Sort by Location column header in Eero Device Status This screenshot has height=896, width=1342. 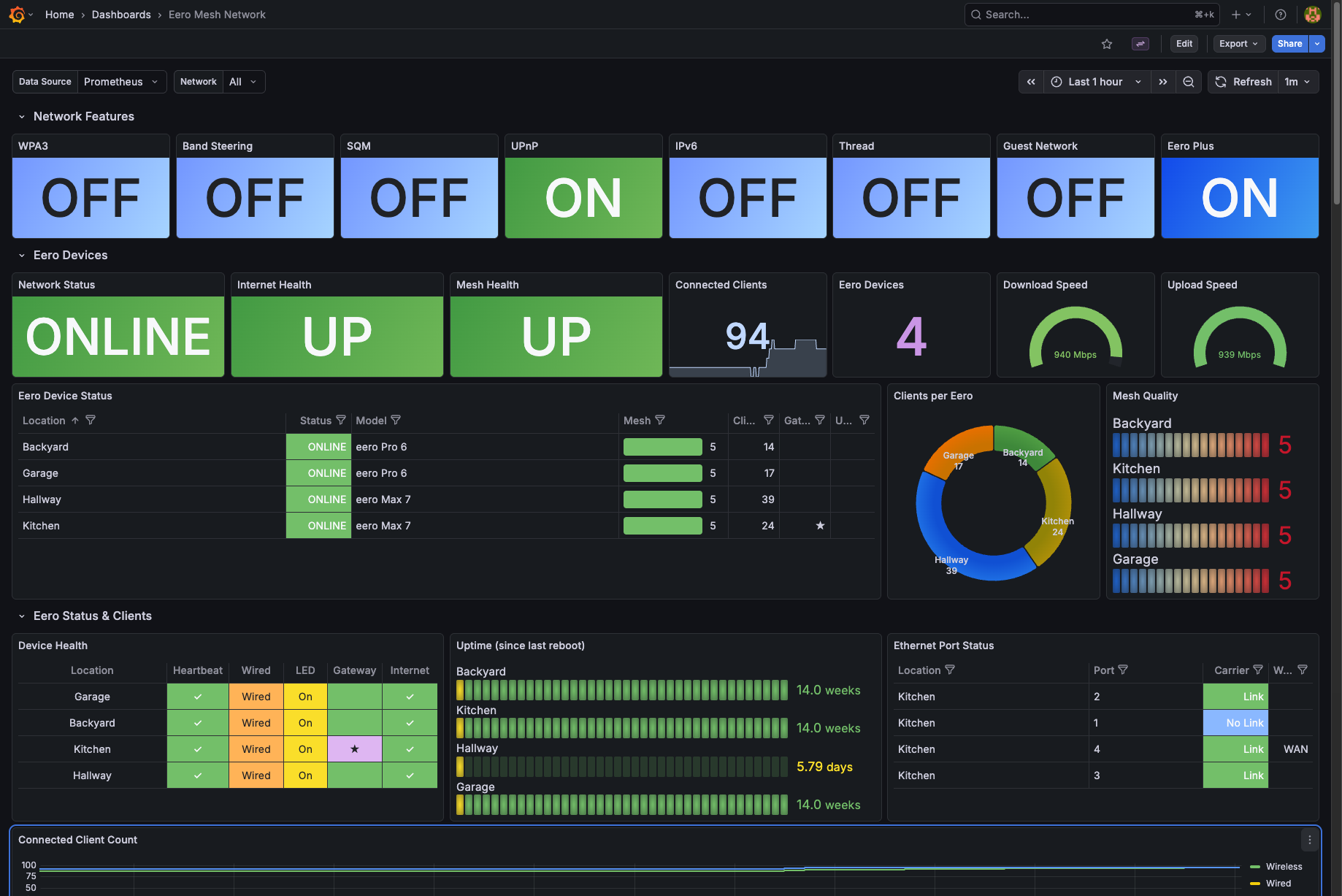(x=44, y=421)
